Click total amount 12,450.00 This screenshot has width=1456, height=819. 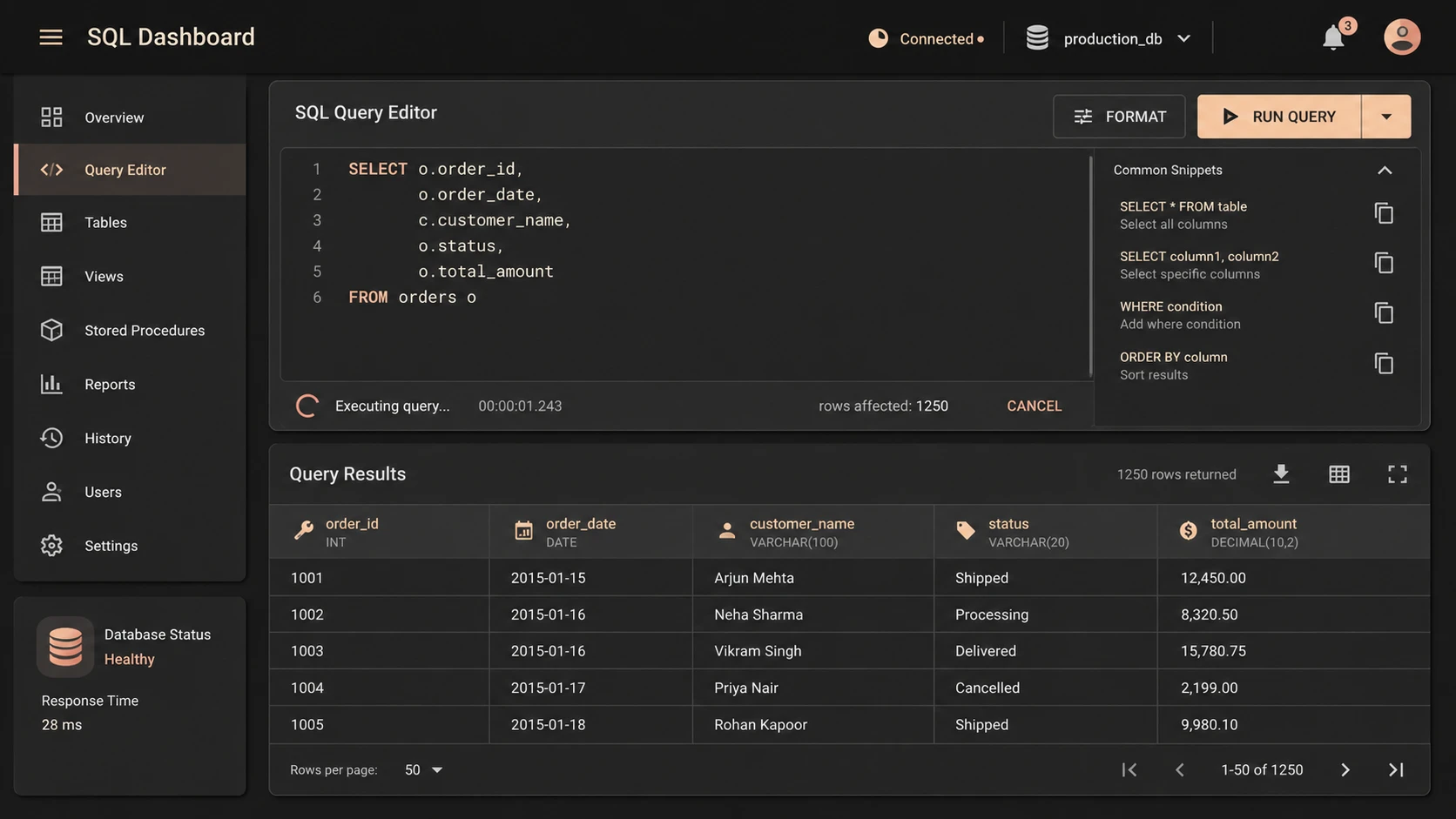pos(1213,578)
